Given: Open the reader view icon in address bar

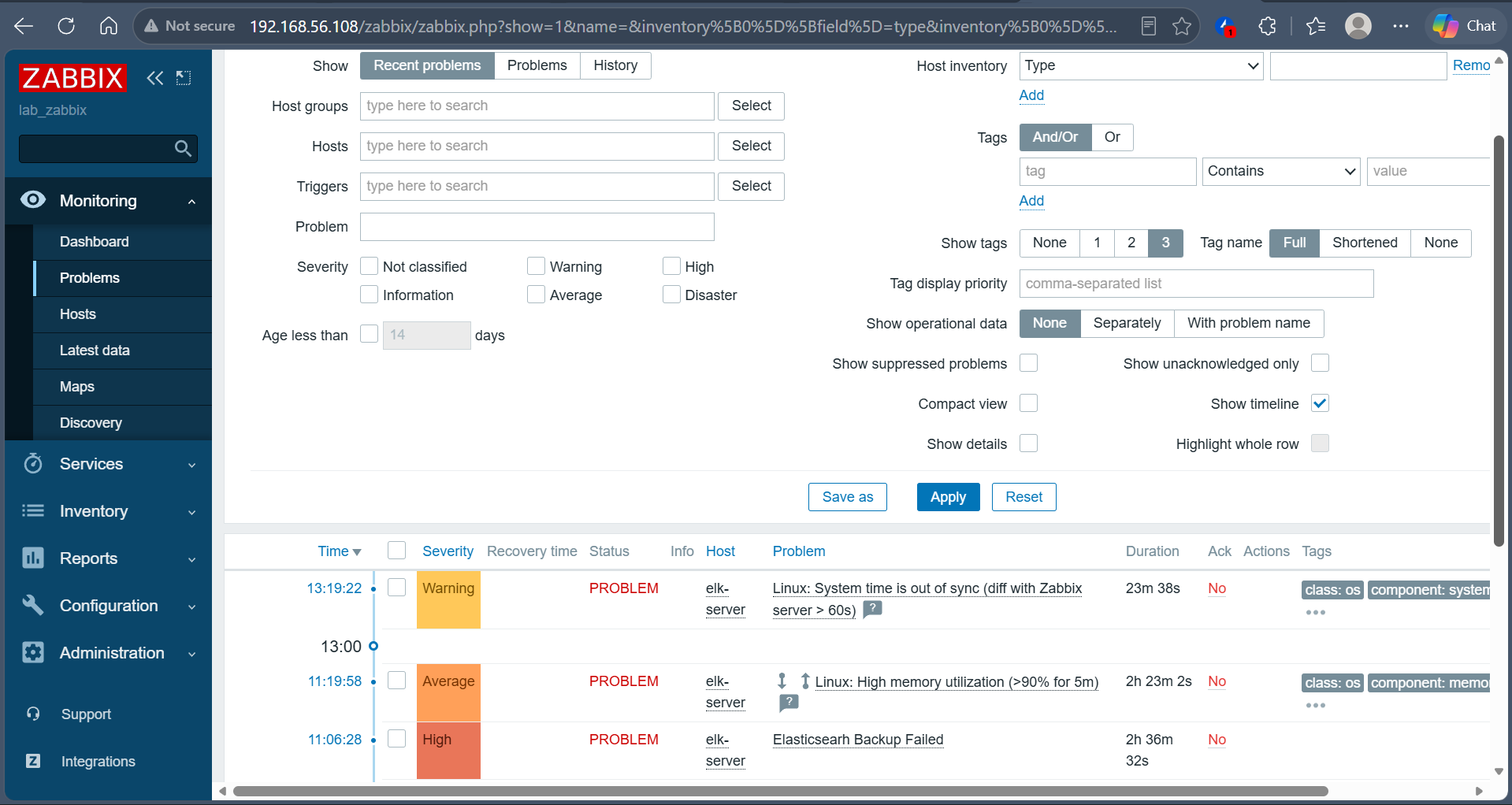Looking at the screenshot, I should click(x=1149, y=26).
